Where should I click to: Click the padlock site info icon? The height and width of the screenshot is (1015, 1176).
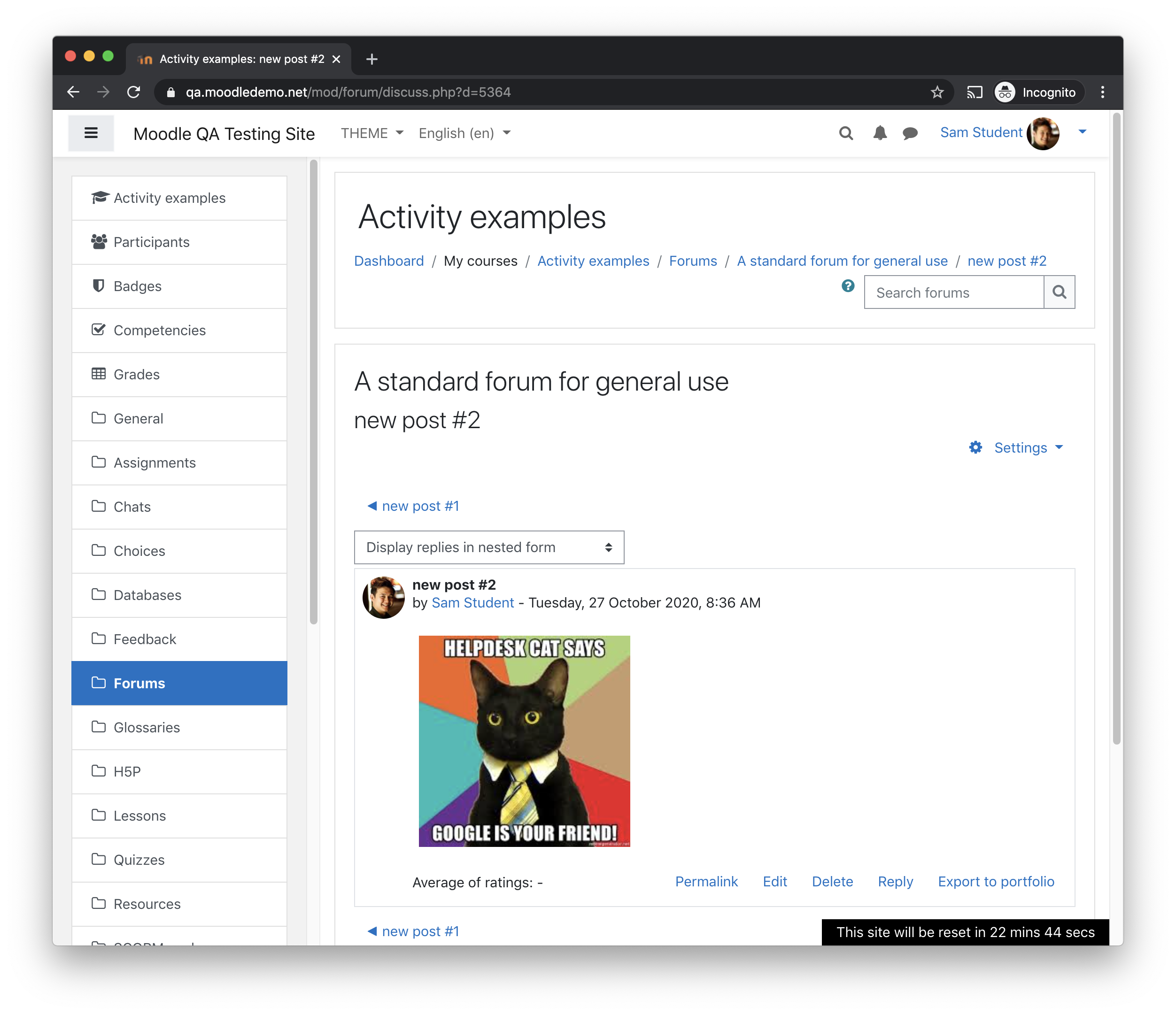click(170, 92)
